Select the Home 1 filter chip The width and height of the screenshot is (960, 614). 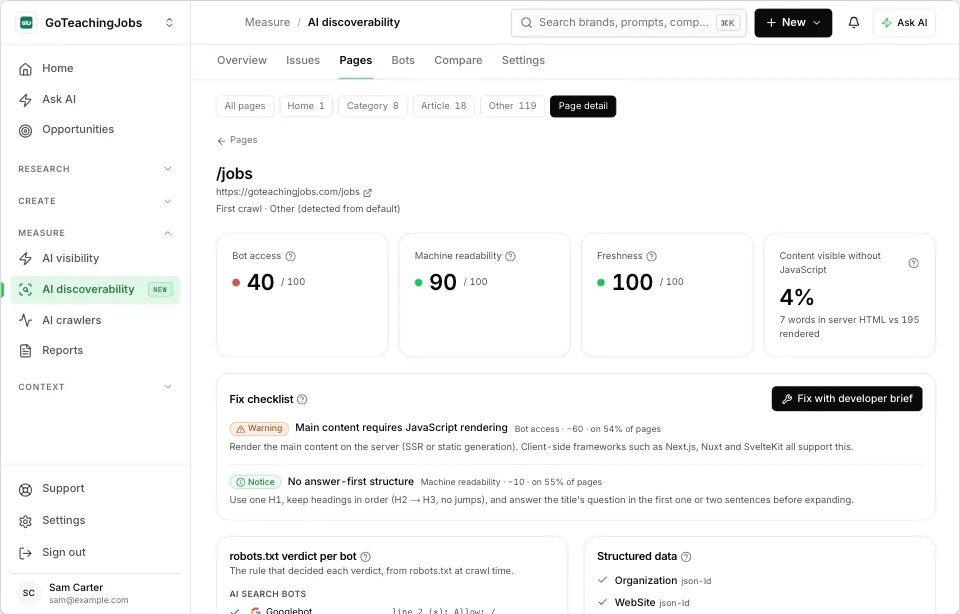click(x=306, y=106)
